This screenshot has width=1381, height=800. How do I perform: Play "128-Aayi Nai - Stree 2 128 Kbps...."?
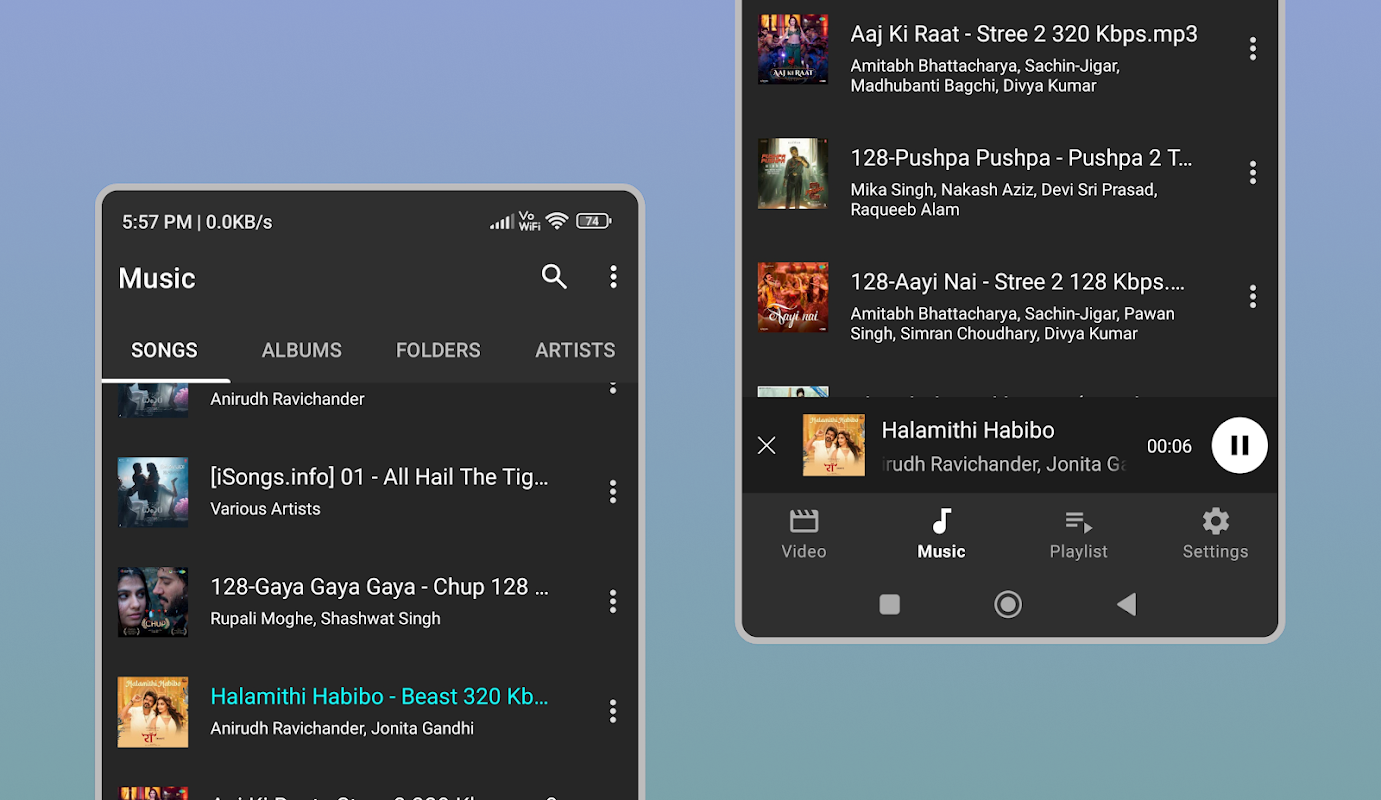[x=1018, y=282]
